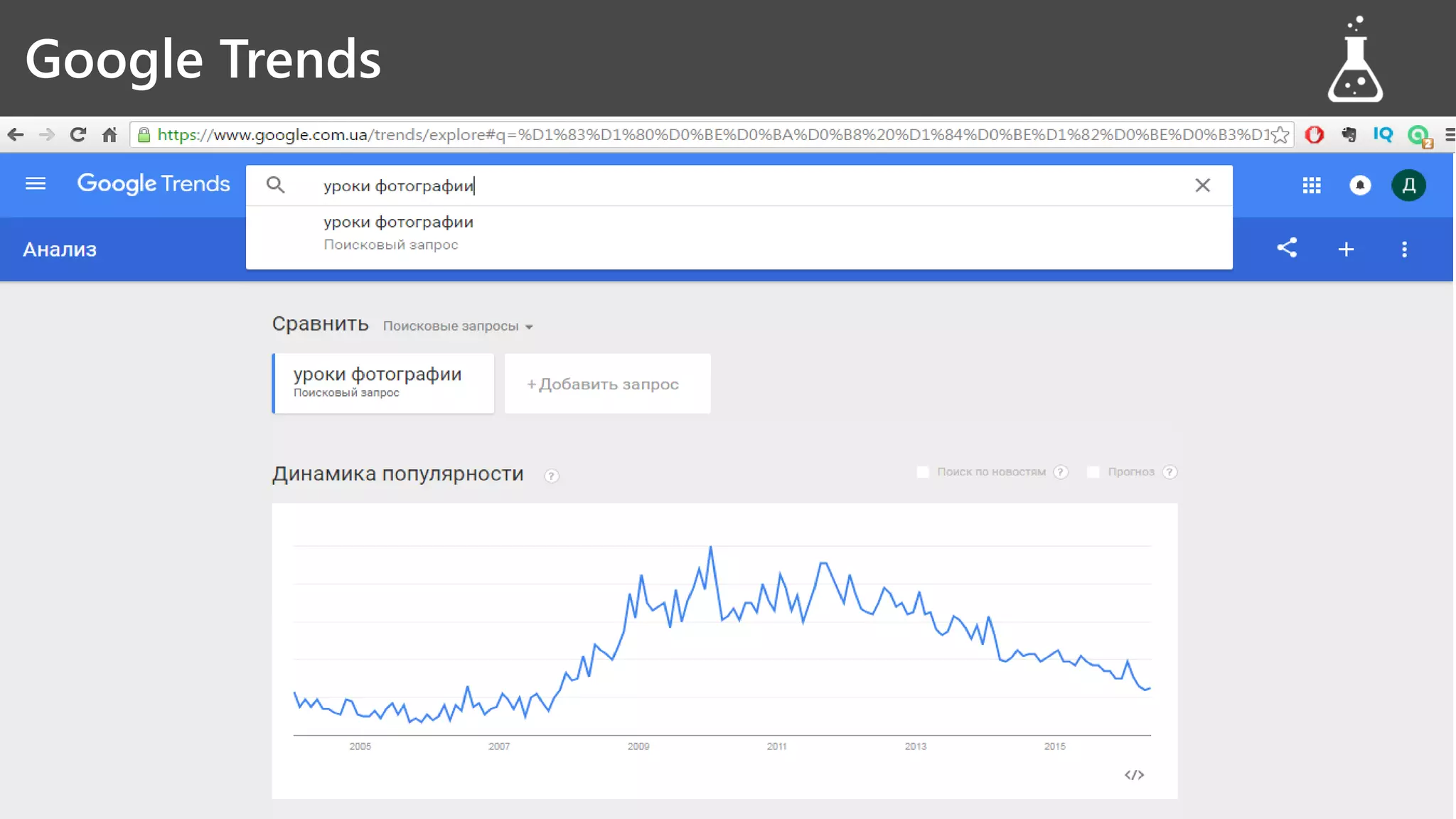1456x819 pixels.
Task: Open help next to Прогноз
Action: click(1169, 472)
